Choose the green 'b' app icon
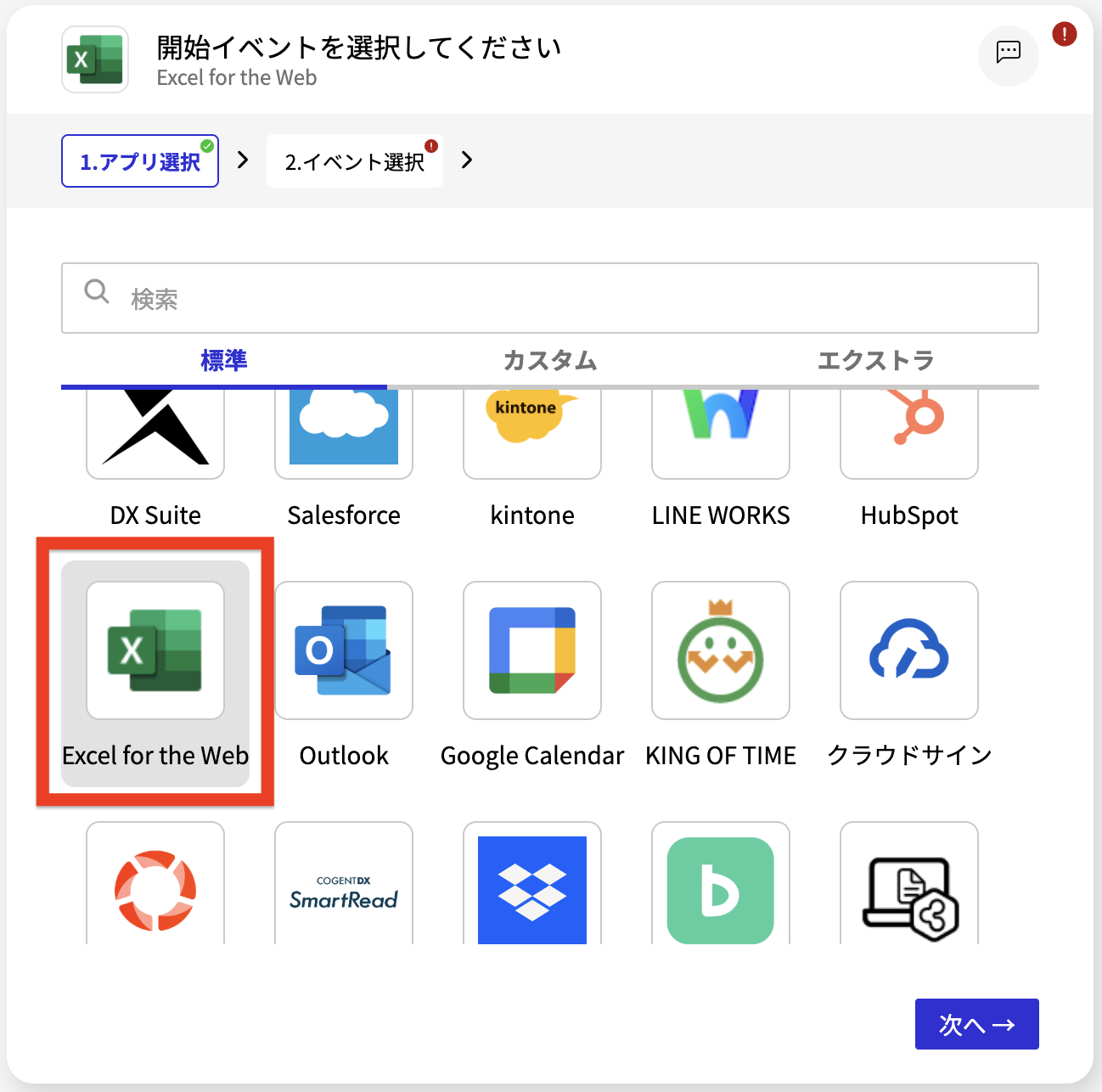The height and width of the screenshot is (1092, 1102). pyautogui.click(x=721, y=884)
